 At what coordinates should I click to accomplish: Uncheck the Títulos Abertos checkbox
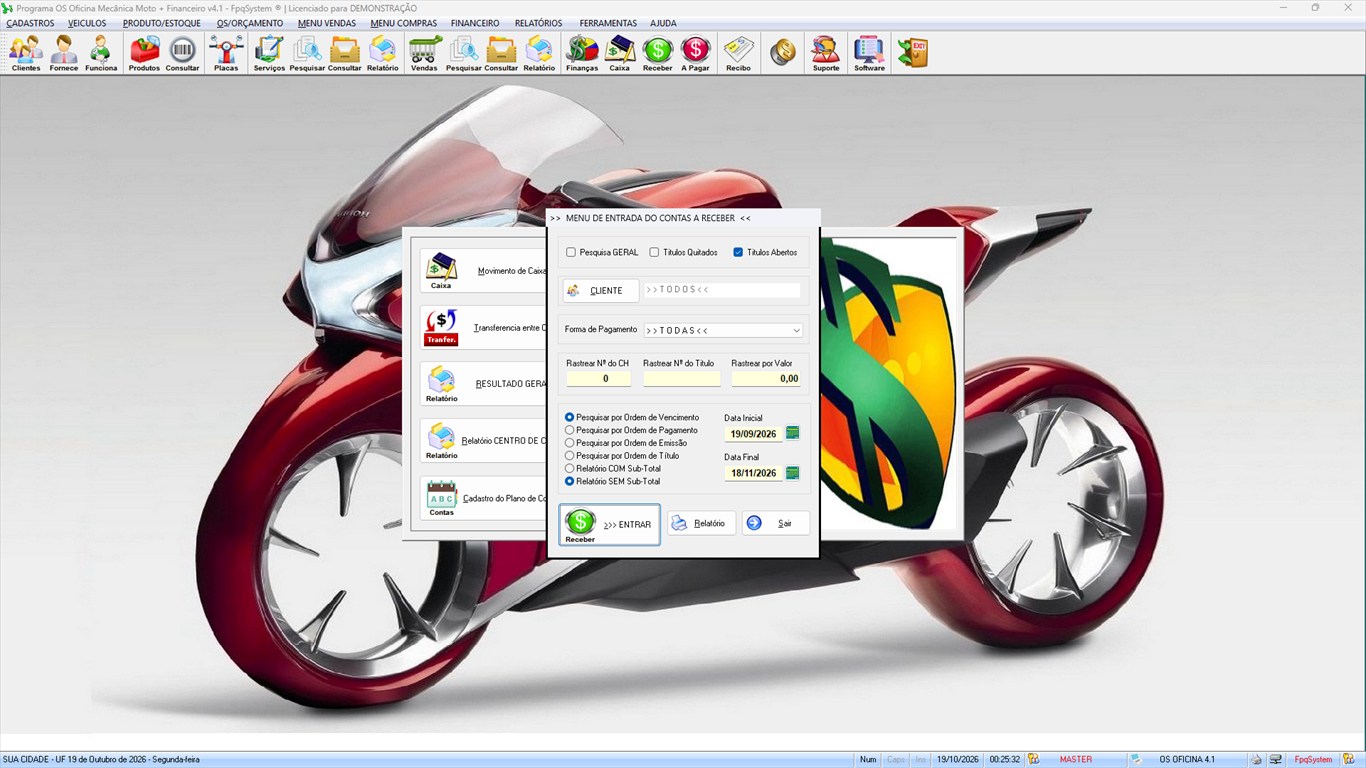coord(738,252)
